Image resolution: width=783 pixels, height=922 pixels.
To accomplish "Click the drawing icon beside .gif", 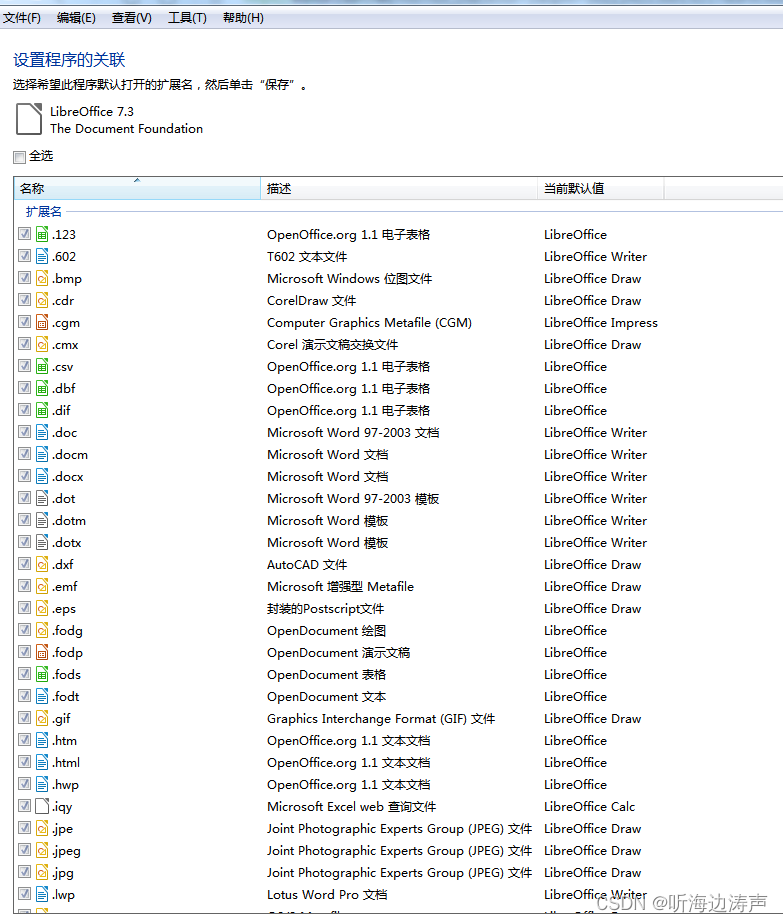I will (42, 718).
